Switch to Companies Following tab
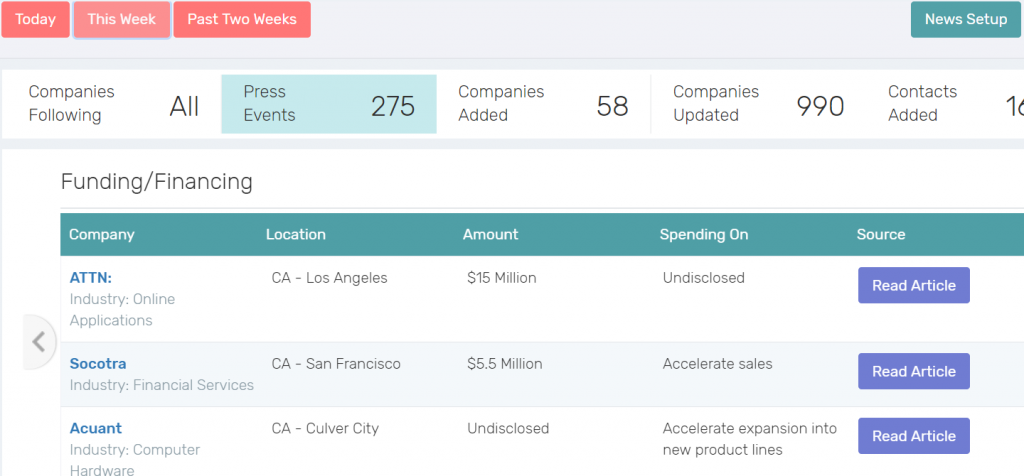The image size is (1024, 476). click(112, 104)
